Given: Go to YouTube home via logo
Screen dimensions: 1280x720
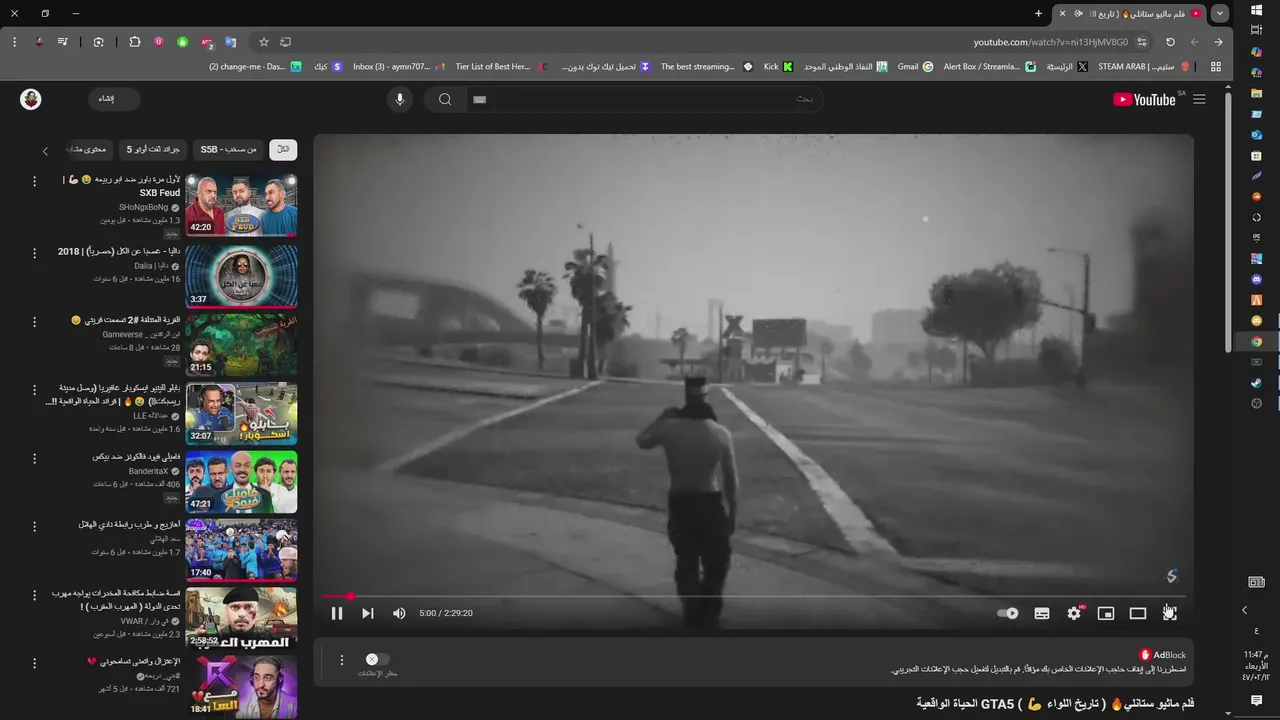Looking at the screenshot, I should click(1146, 99).
